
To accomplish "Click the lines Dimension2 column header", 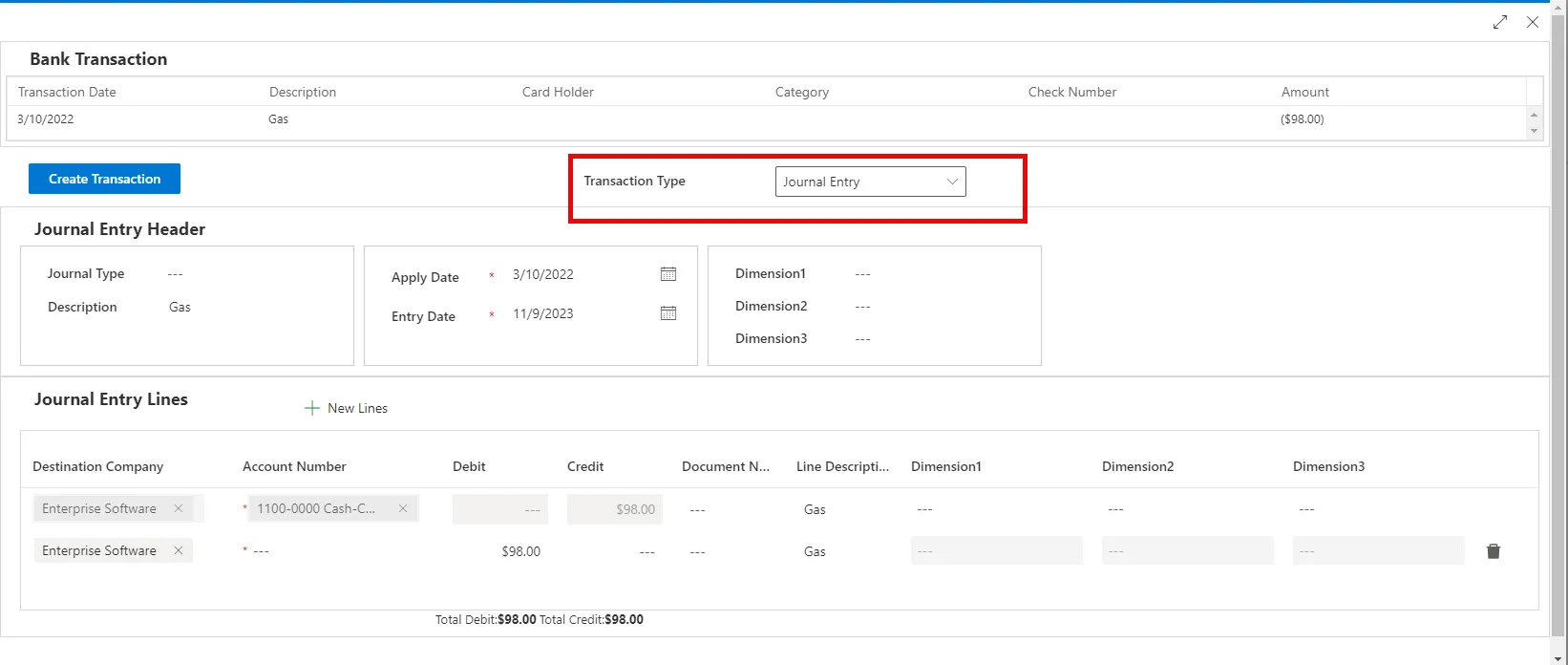I will click(x=1138, y=466).
